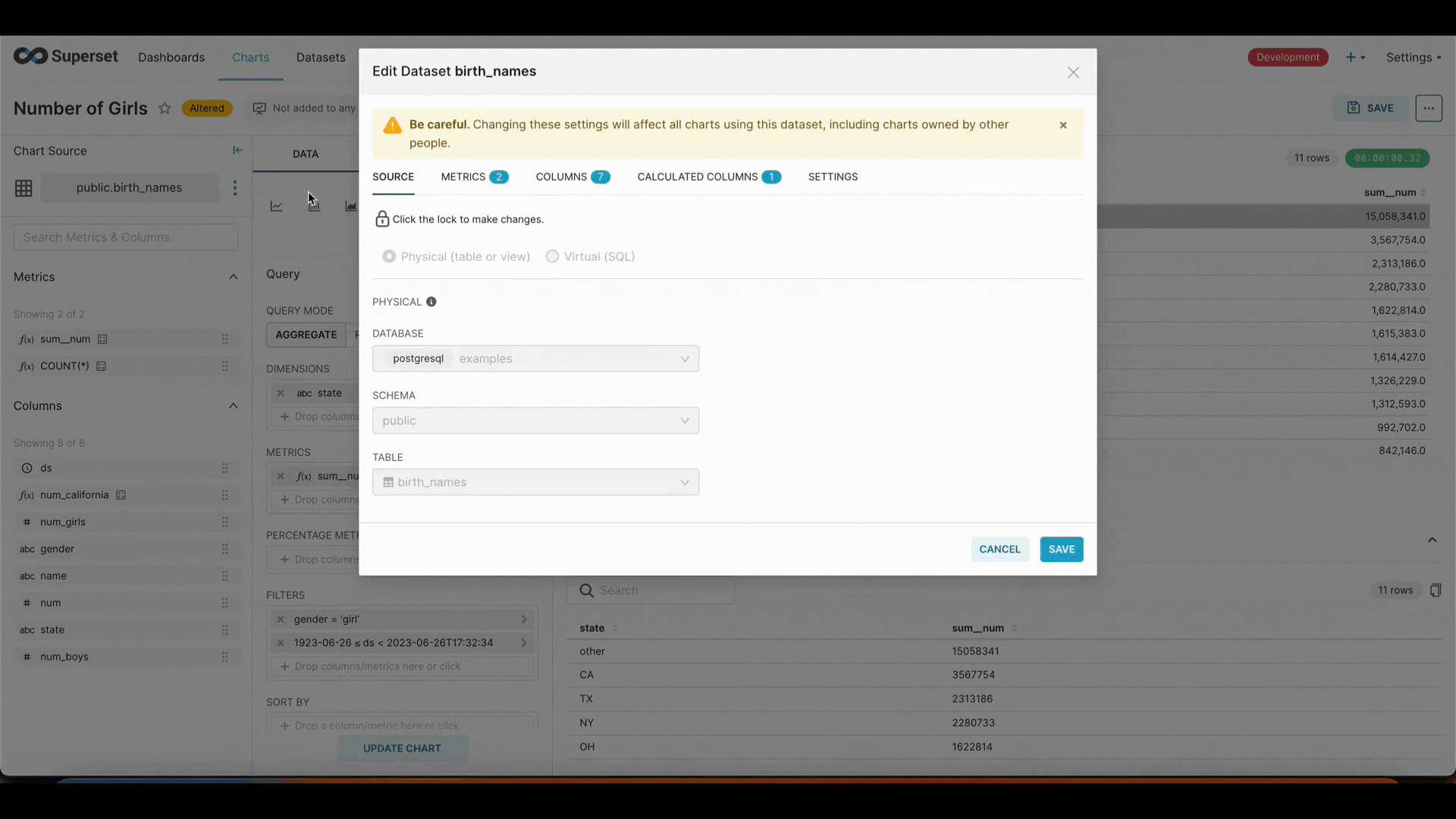Collapse the Metrics section chevron
This screenshot has width=1456, height=819.
tap(233, 277)
